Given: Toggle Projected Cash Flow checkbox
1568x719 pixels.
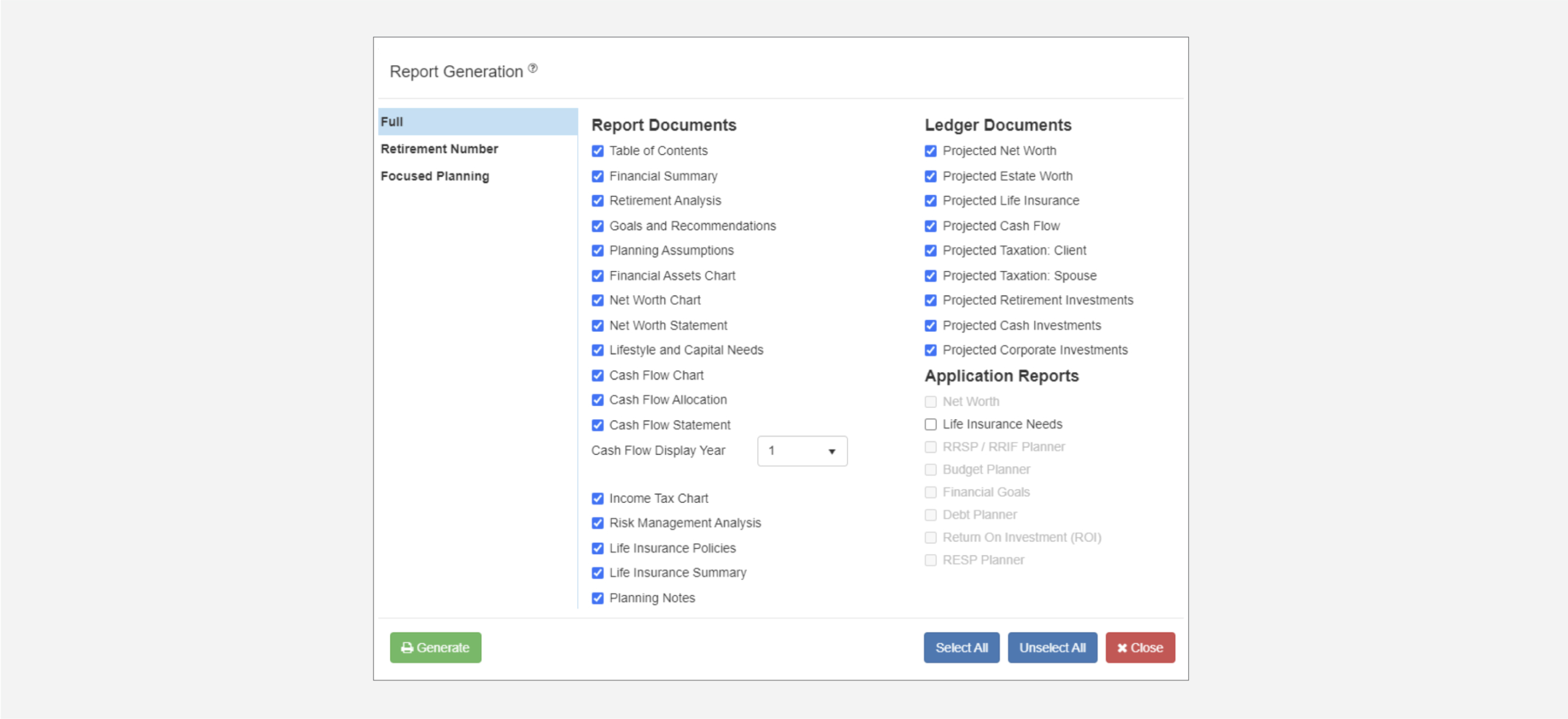Looking at the screenshot, I should (x=930, y=226).
